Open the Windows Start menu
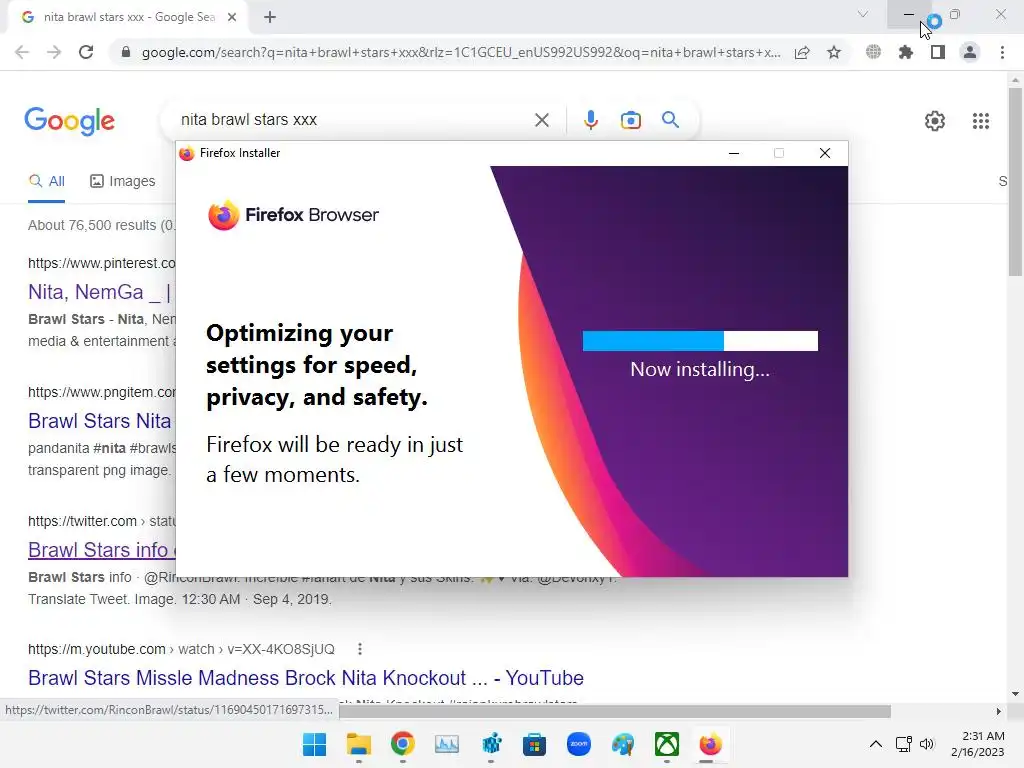 point(314,744)
